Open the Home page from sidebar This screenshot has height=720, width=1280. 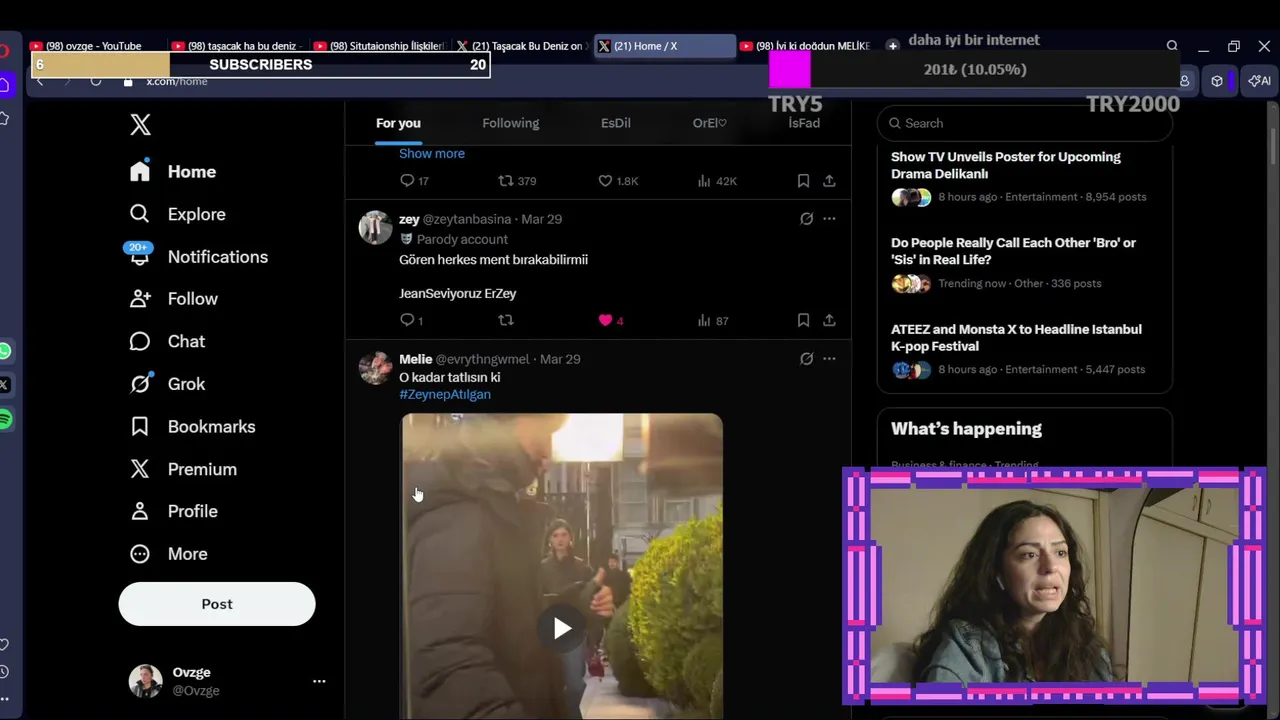[173, 172]
